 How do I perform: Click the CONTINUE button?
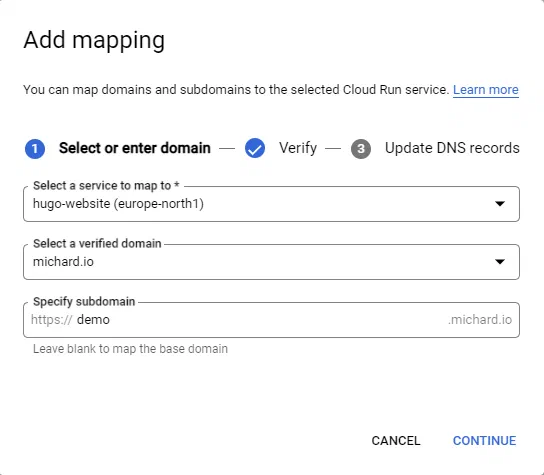[484, 441]
